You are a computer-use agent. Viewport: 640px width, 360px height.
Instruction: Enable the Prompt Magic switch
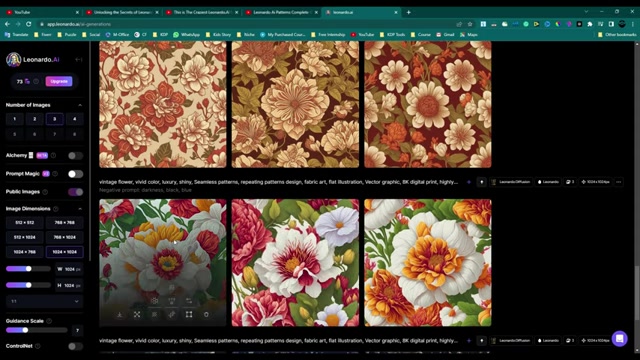tap(76, 174)
